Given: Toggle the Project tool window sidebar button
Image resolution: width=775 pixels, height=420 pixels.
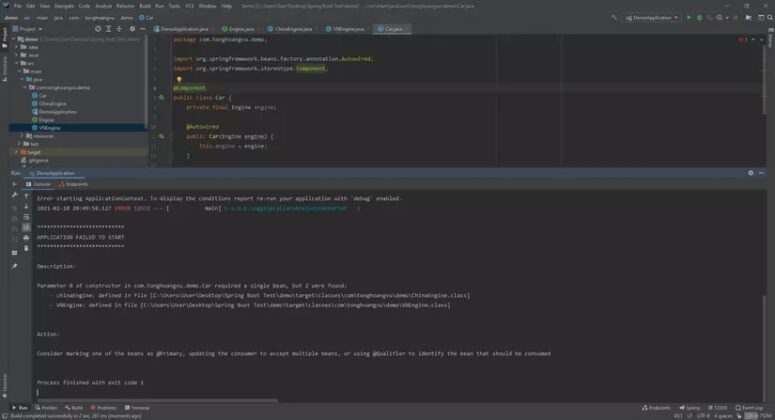Looking at the screenshot, I should (x=4, y=38).
